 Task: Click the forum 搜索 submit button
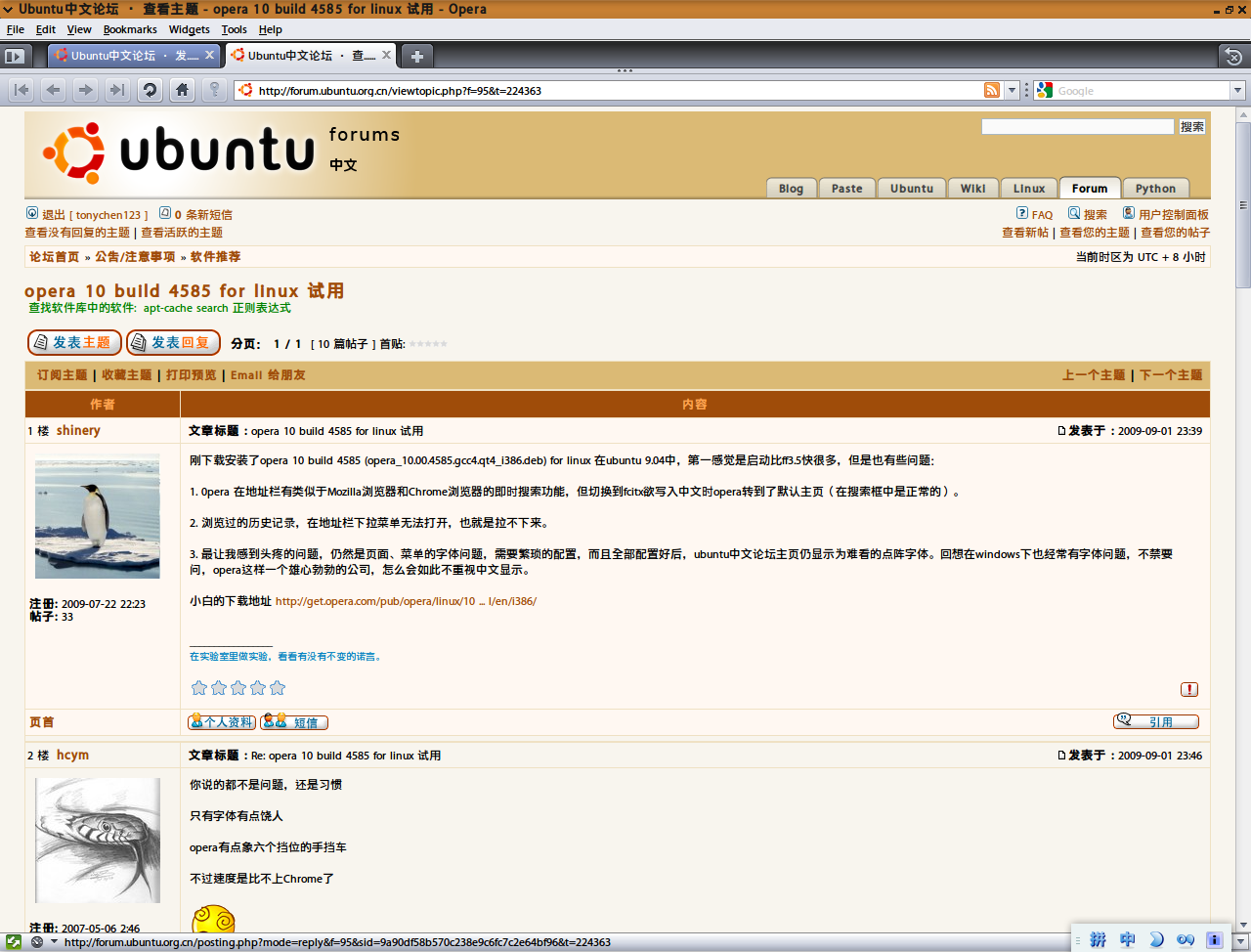[x=1192, y=127]
